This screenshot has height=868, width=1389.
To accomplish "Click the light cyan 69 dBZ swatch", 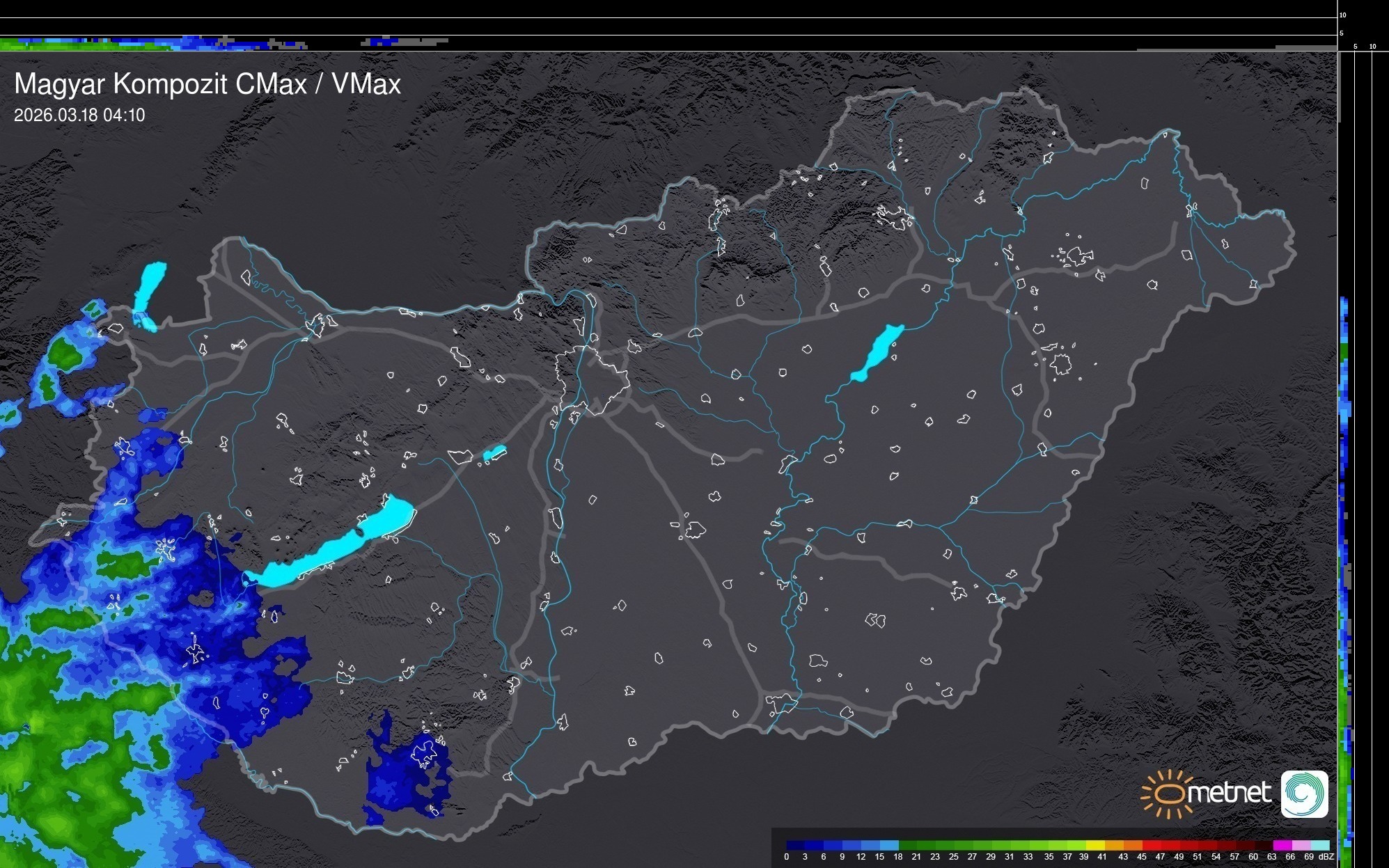I will click(x=1320, y=845).
